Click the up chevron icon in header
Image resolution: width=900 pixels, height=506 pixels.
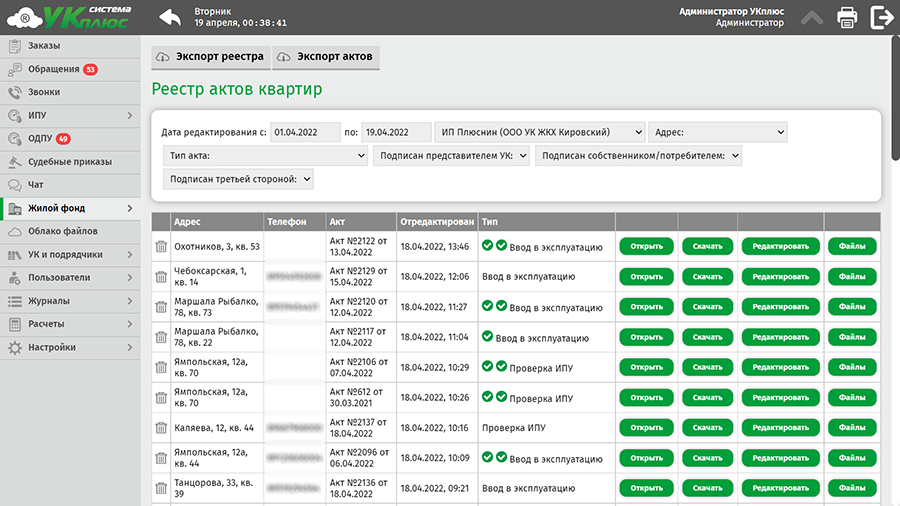tap(812, 18)
